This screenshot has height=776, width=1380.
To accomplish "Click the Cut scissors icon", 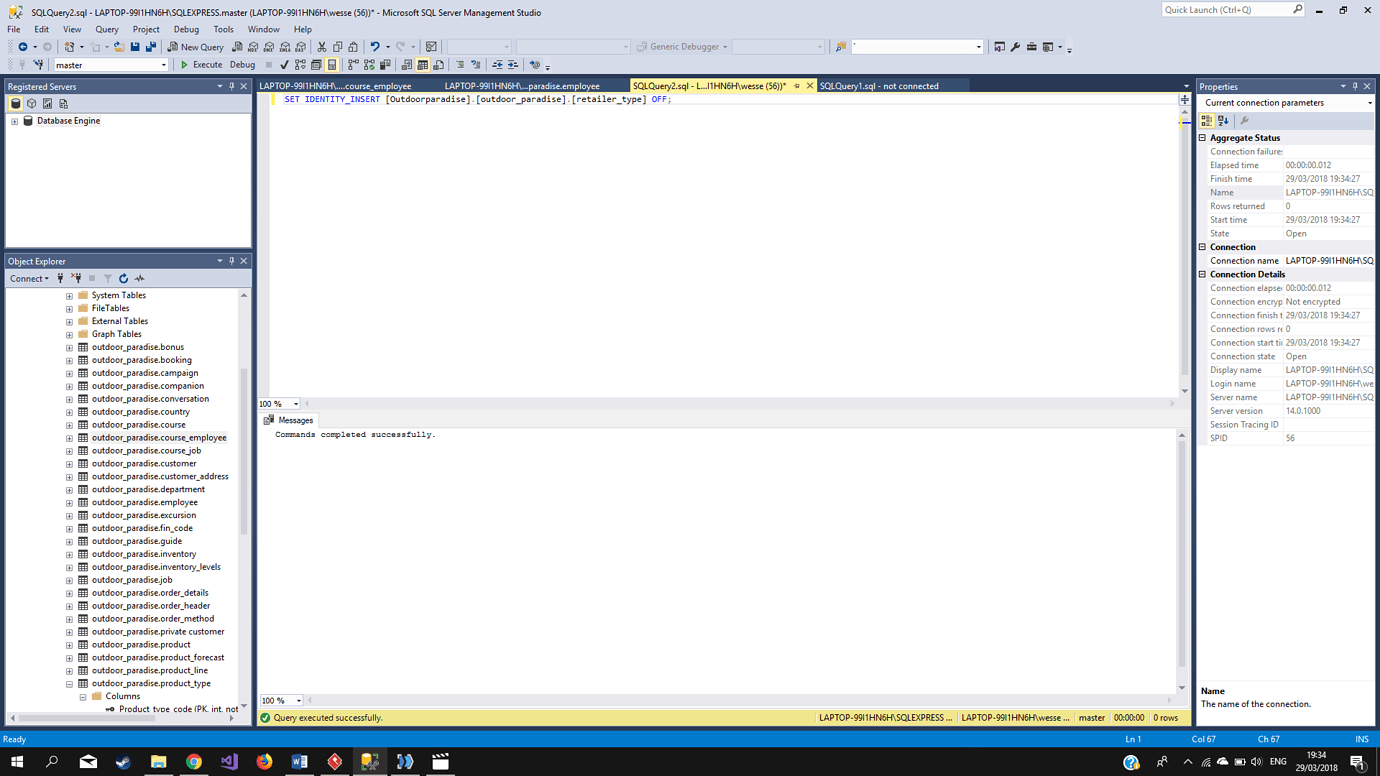I will [322, 47].
